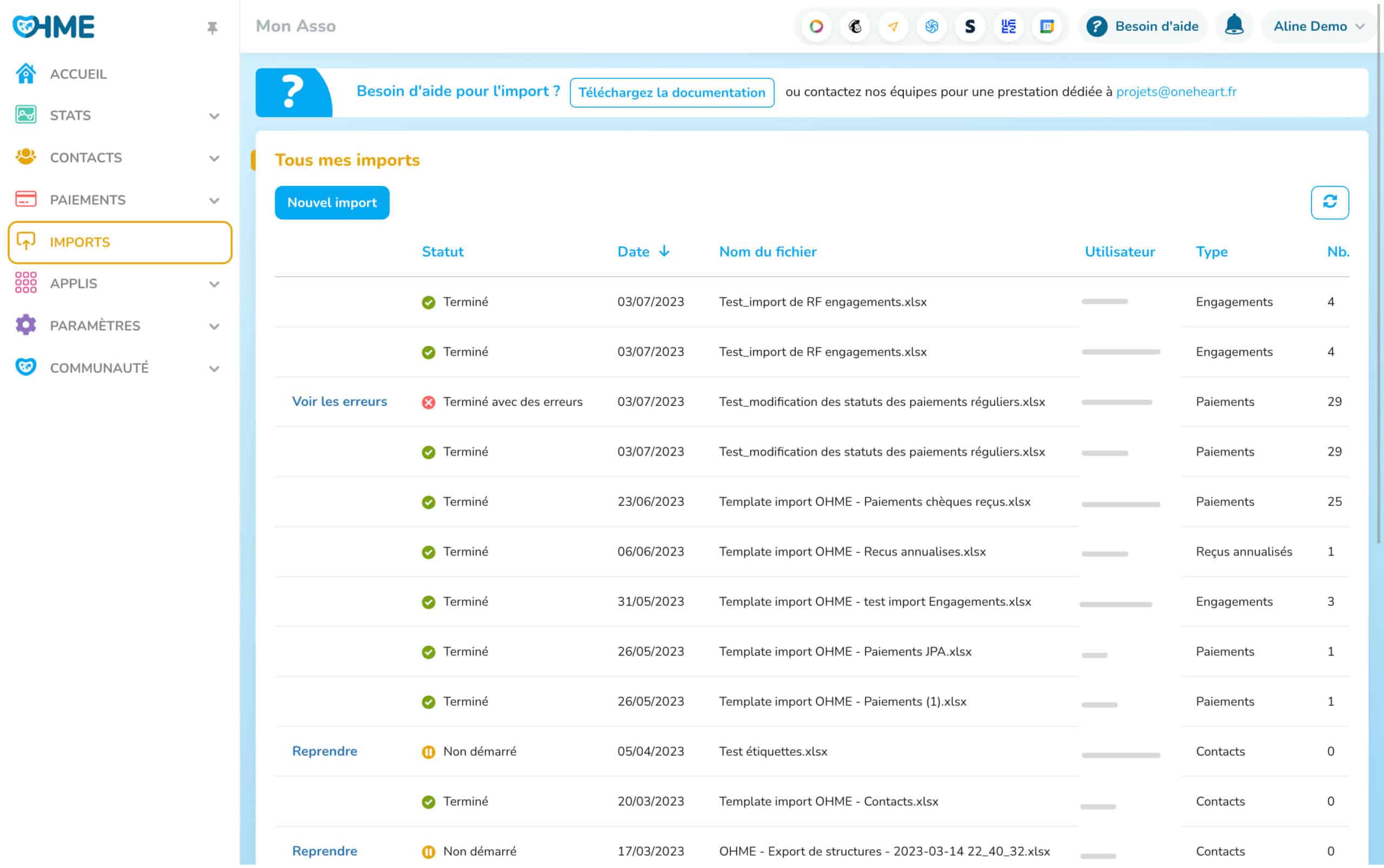
Task: Click the Nouvel import button
Action: pos(332,203)
